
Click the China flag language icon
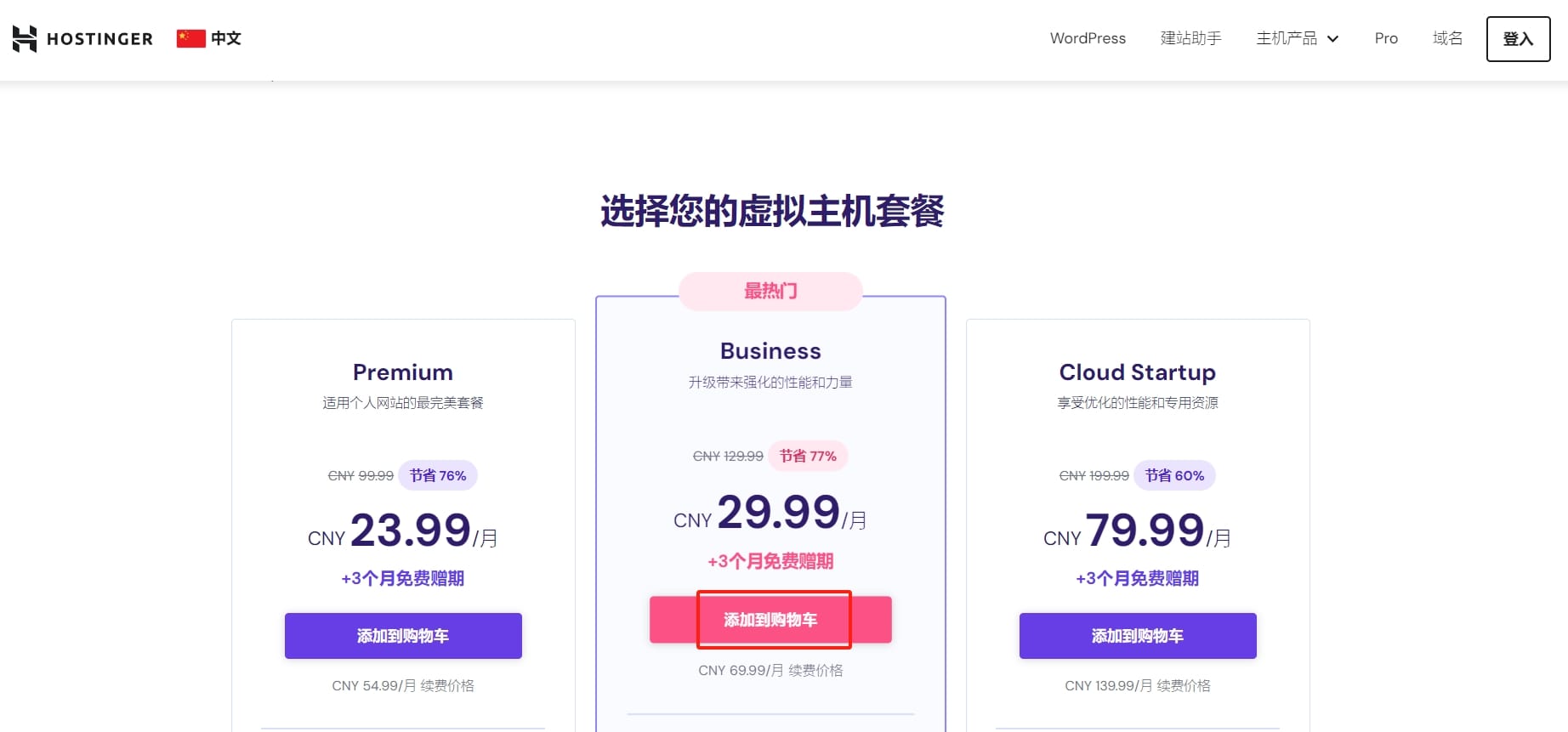pos(190,38)
